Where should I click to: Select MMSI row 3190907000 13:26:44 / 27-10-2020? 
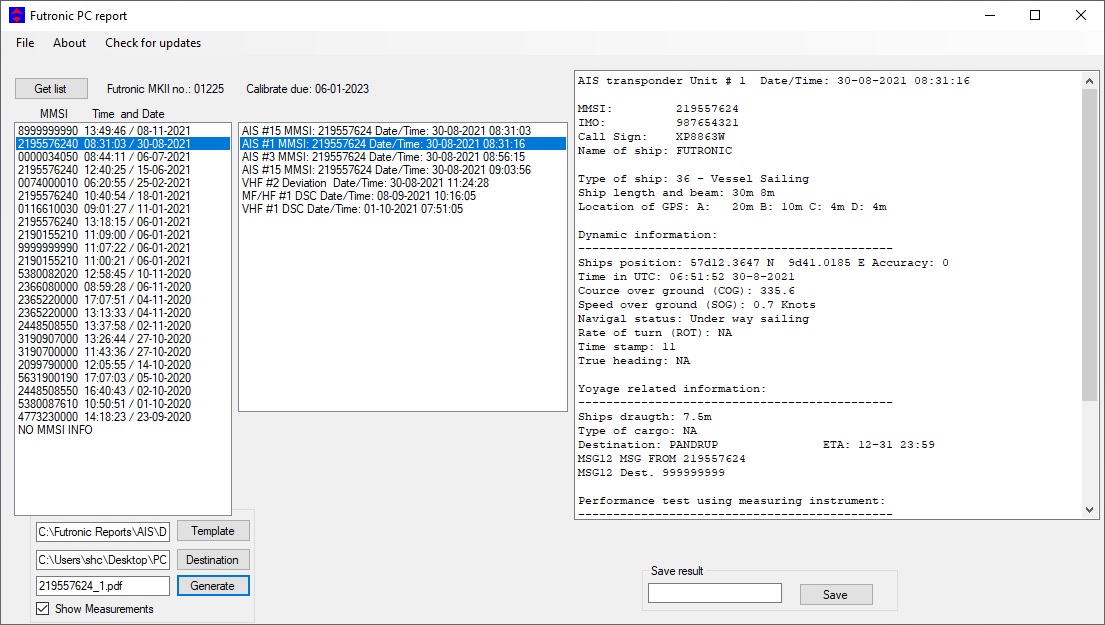click(123, 339)
